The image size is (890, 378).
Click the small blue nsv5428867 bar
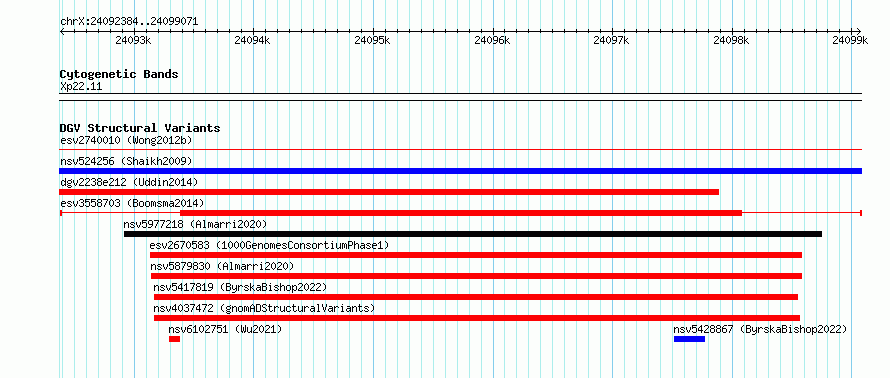689,339
